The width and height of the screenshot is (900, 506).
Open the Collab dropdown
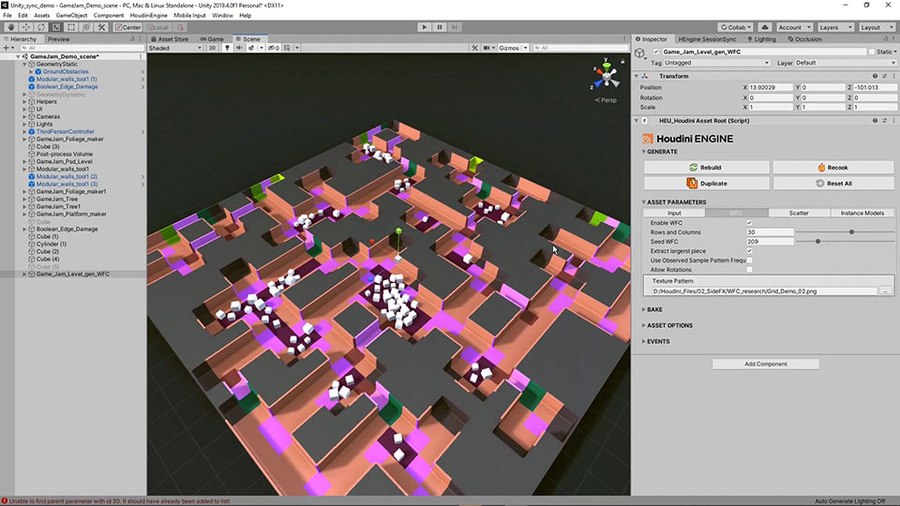click(736, 27)
